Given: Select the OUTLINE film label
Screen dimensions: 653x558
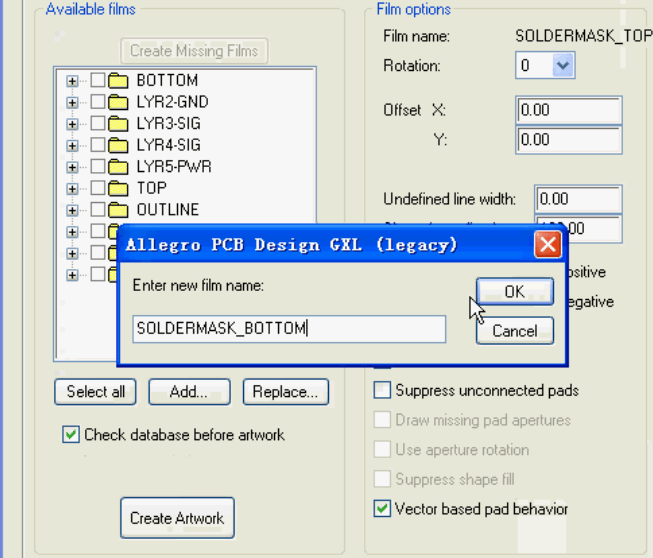Looking at the screenshot, I should (168, 210).
